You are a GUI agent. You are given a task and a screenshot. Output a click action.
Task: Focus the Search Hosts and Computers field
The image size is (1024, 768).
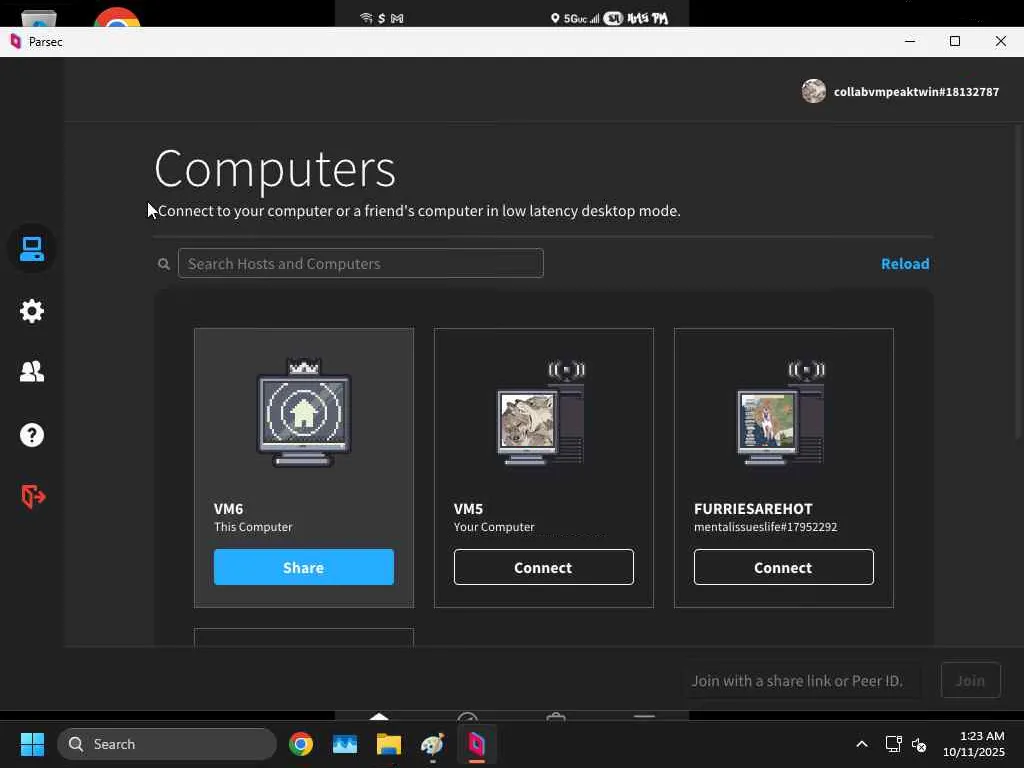pyautogui.click(x=360, y=263)
